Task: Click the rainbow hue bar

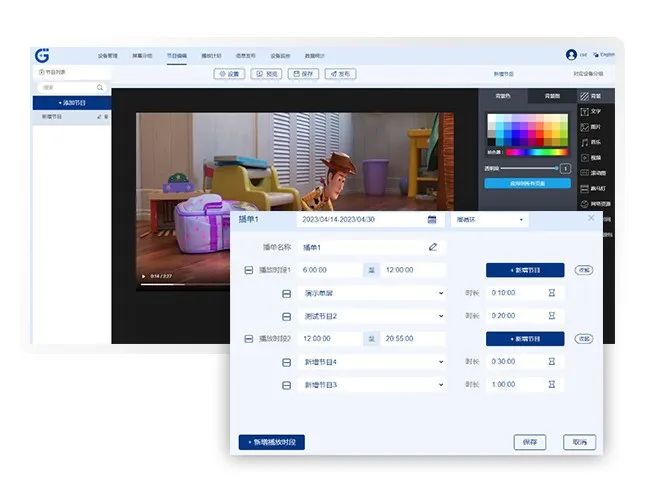Action: click(537, 152)
